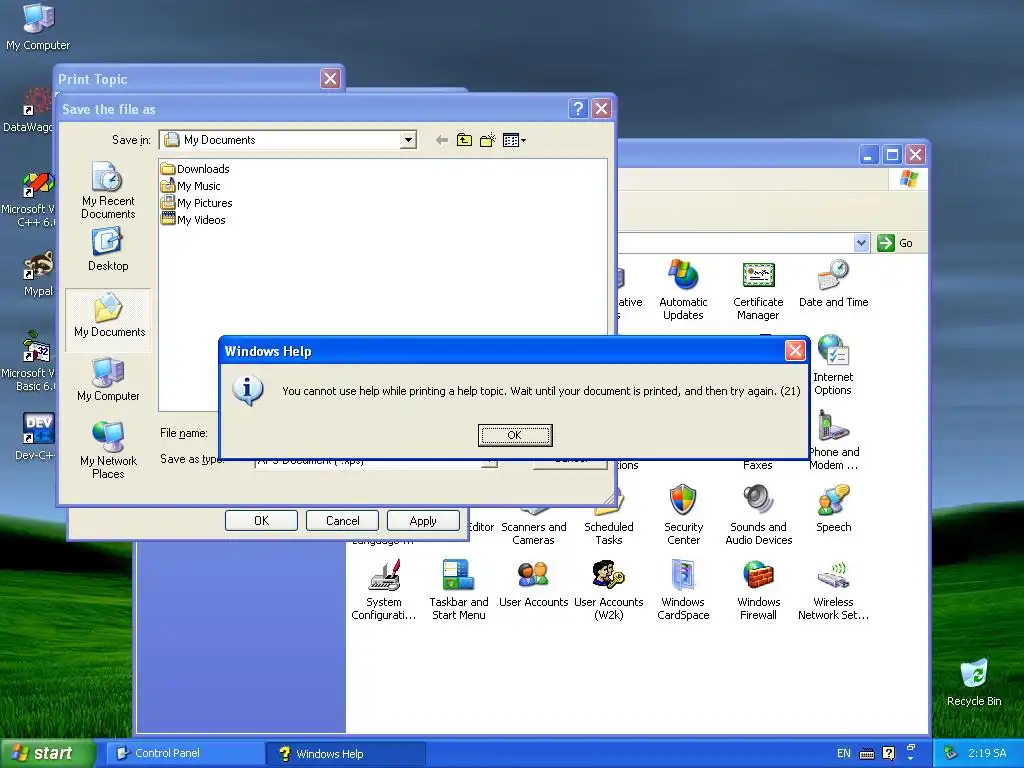Open Internet Options in Control Panel
Screen dimensions: 1024x768
[x=833, y=364]
